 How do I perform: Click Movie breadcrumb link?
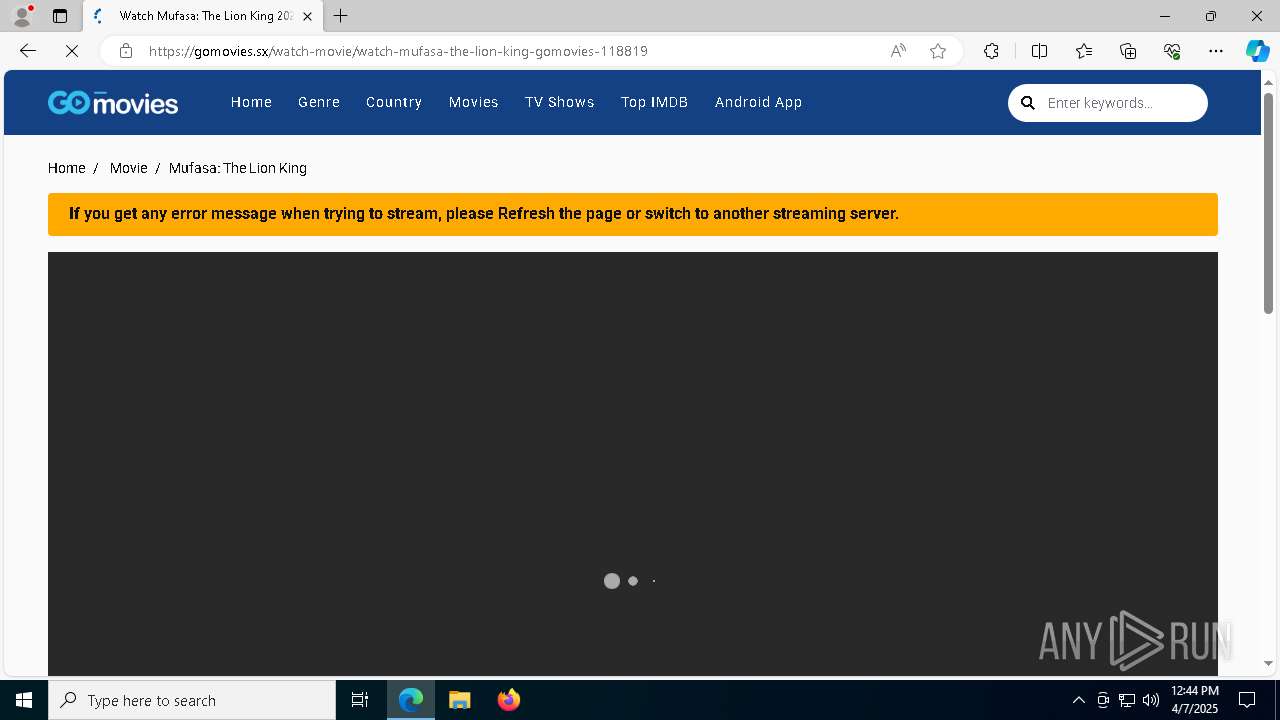129,168
